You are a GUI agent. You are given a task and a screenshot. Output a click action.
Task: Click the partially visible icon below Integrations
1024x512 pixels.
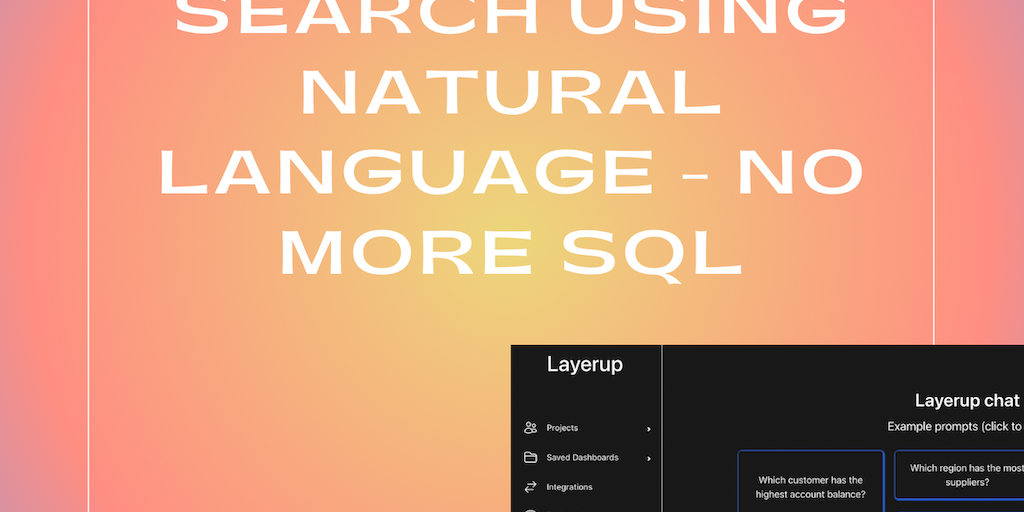530,510
